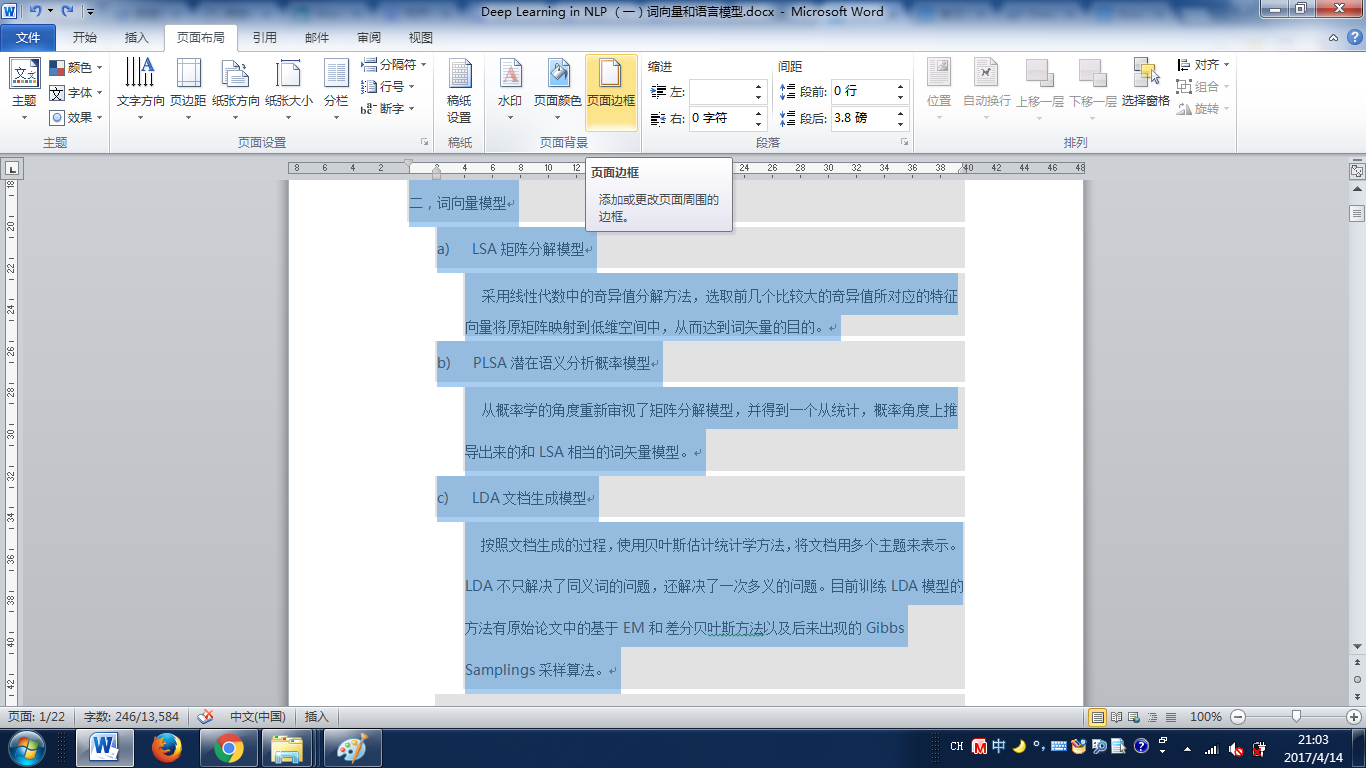Open theme 字体 fonts dropdown
1366x768 pixels.
pyautogui.click(x=76, y=93)
